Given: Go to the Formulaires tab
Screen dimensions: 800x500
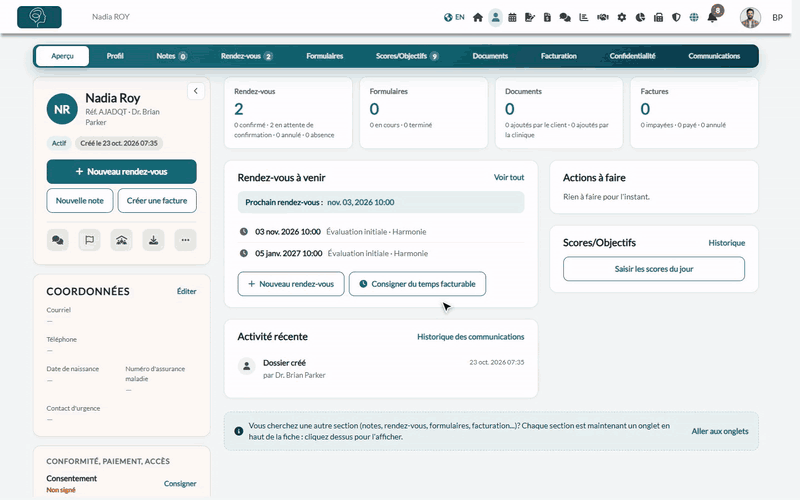Looking at the screenshot, I should [x=324, y=56].
